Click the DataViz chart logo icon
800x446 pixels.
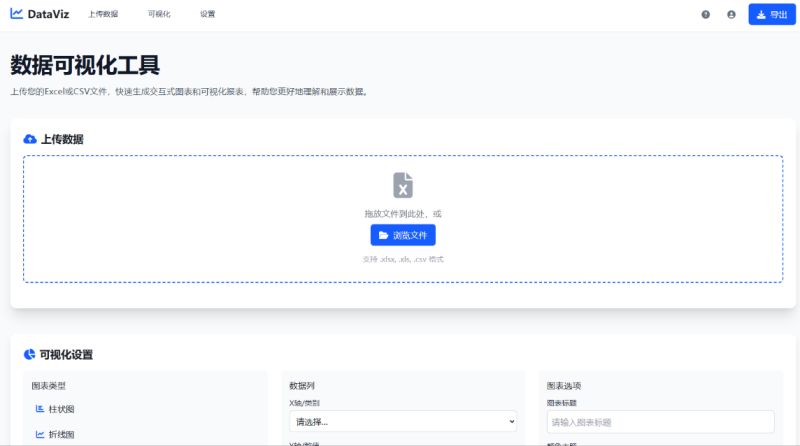click(x=16, y=14)
